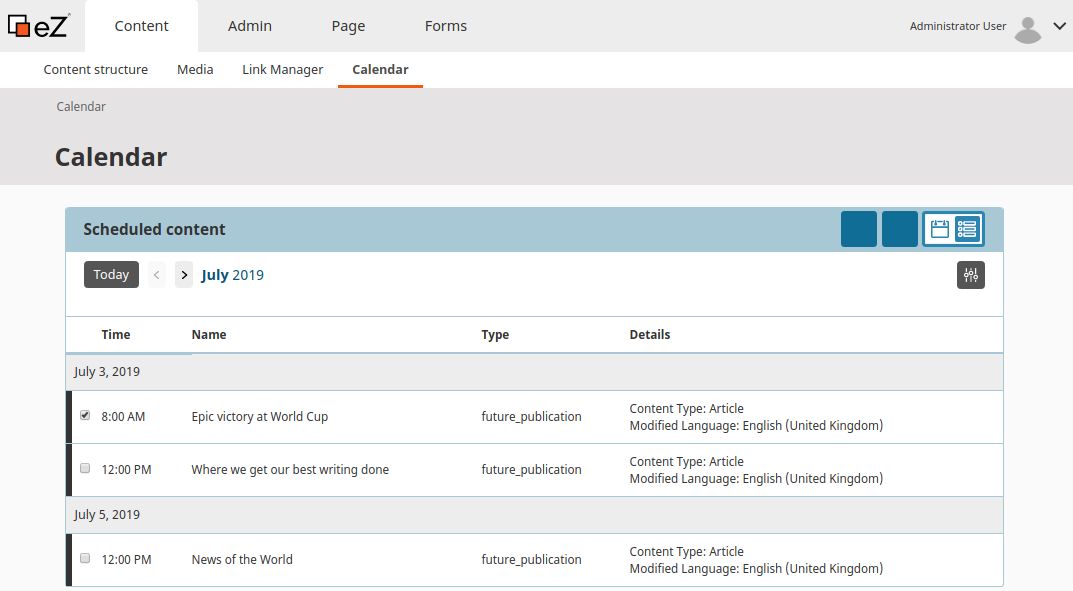Go to the next month arrow
Viewport: 1073px width, 591px height.
pyautogui.click(x=184, y=275)
